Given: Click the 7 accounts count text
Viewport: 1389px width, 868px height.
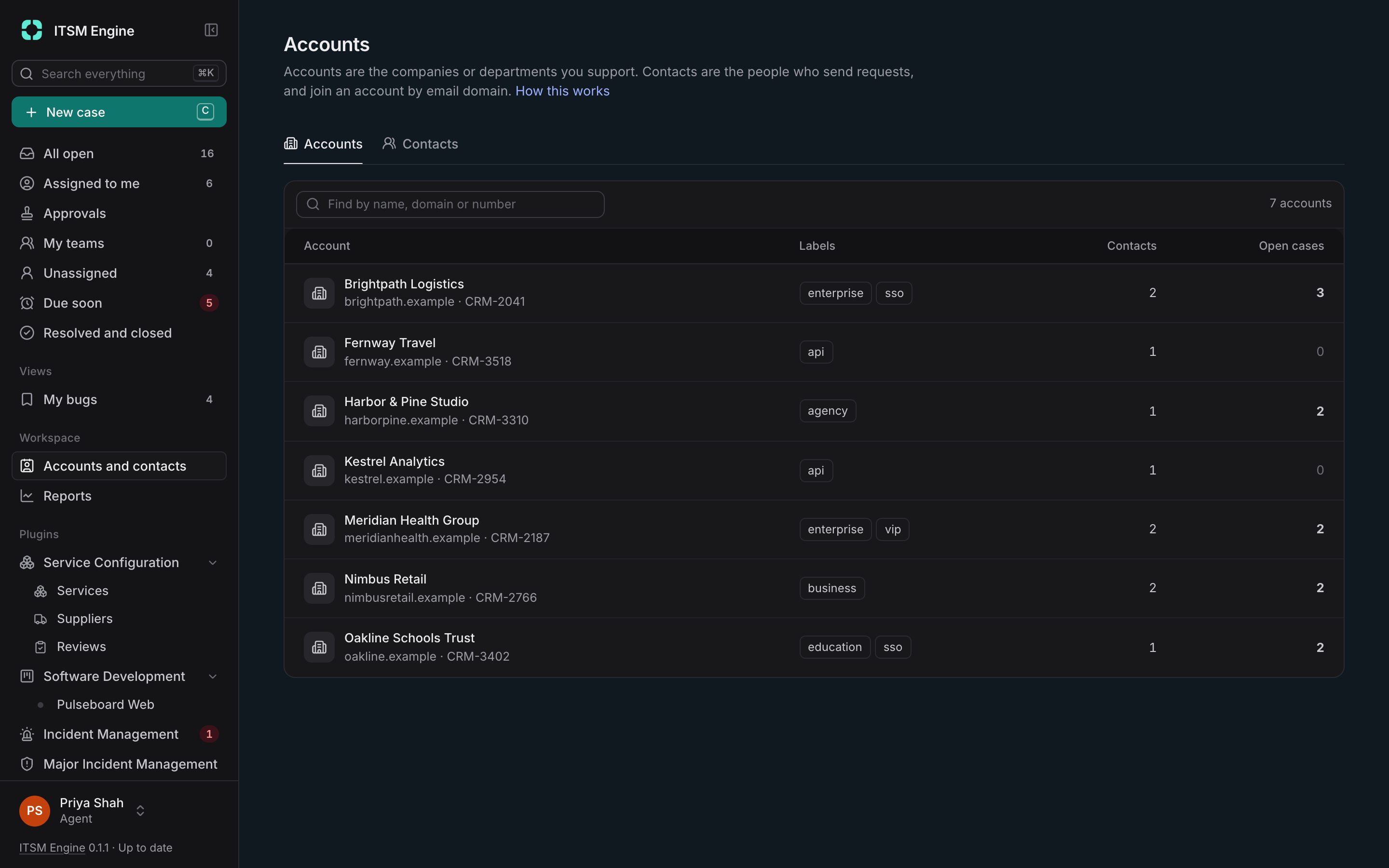Looking at the screenshot, I should click(x=1300, y=203).
